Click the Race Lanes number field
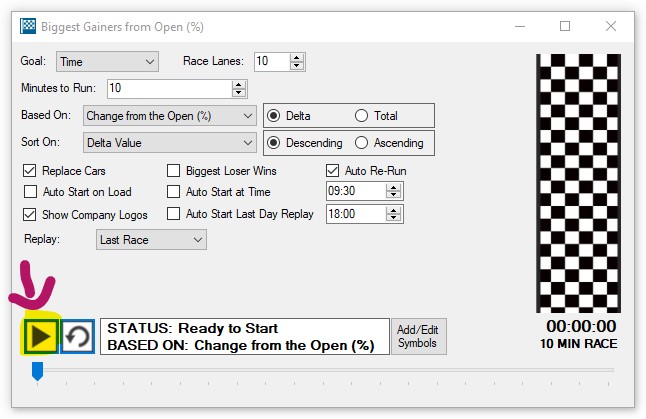Screen dimensions: 646x419 (x=270, y=62)
